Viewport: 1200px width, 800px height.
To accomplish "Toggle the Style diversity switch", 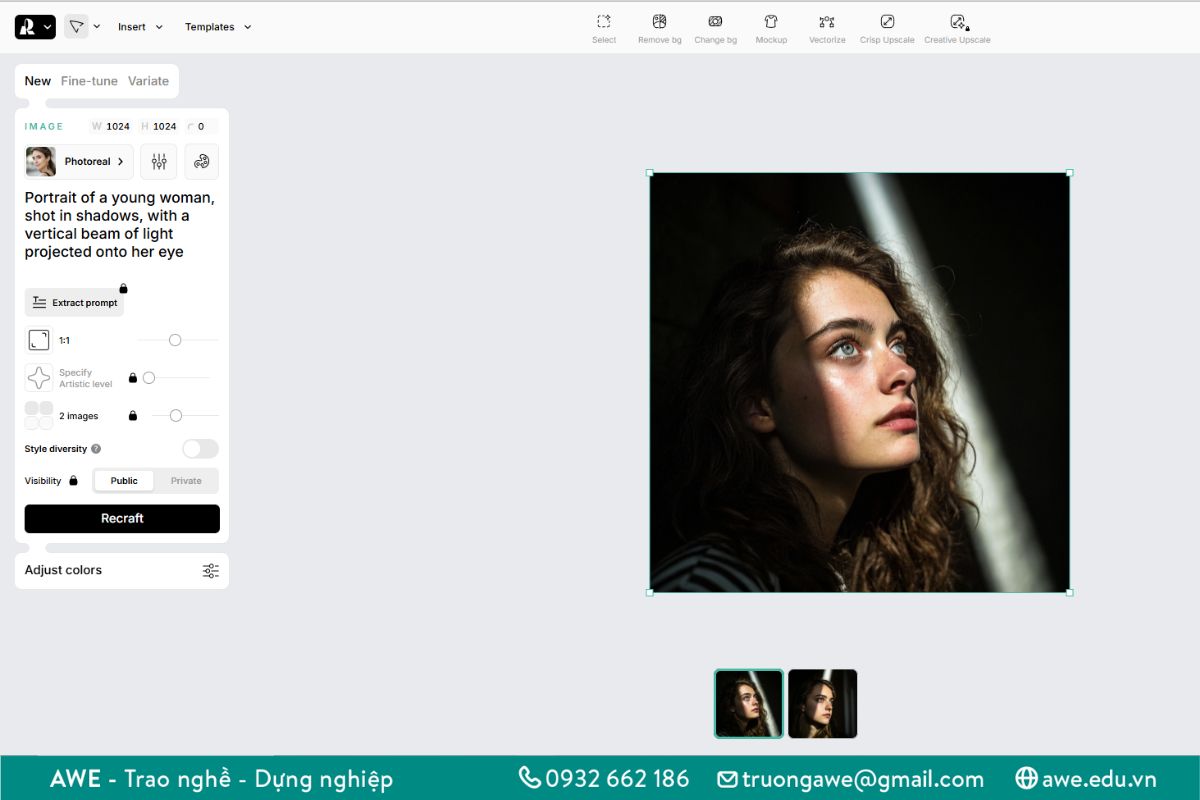I will (x=200, y=449).
